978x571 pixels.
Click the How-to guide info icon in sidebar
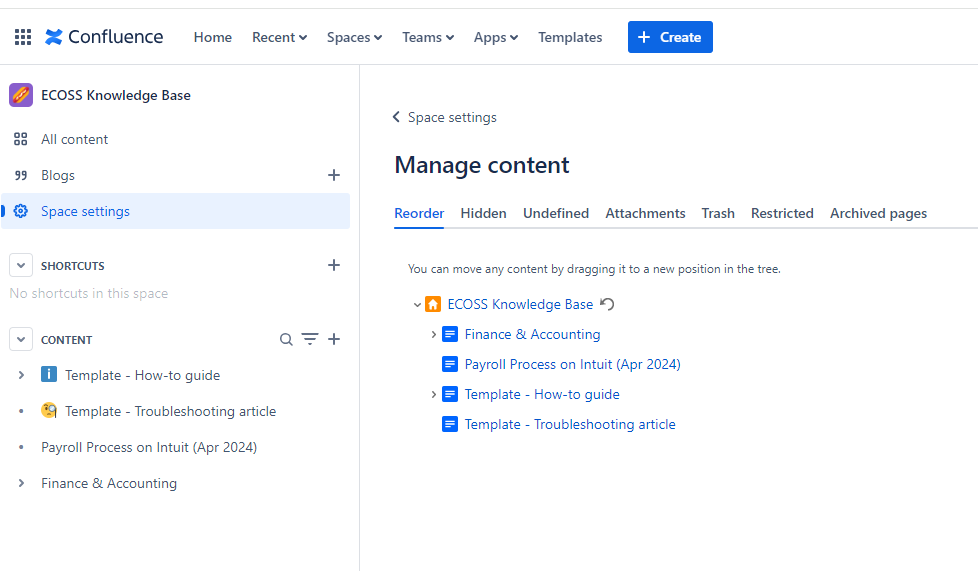tap(49, 374)
